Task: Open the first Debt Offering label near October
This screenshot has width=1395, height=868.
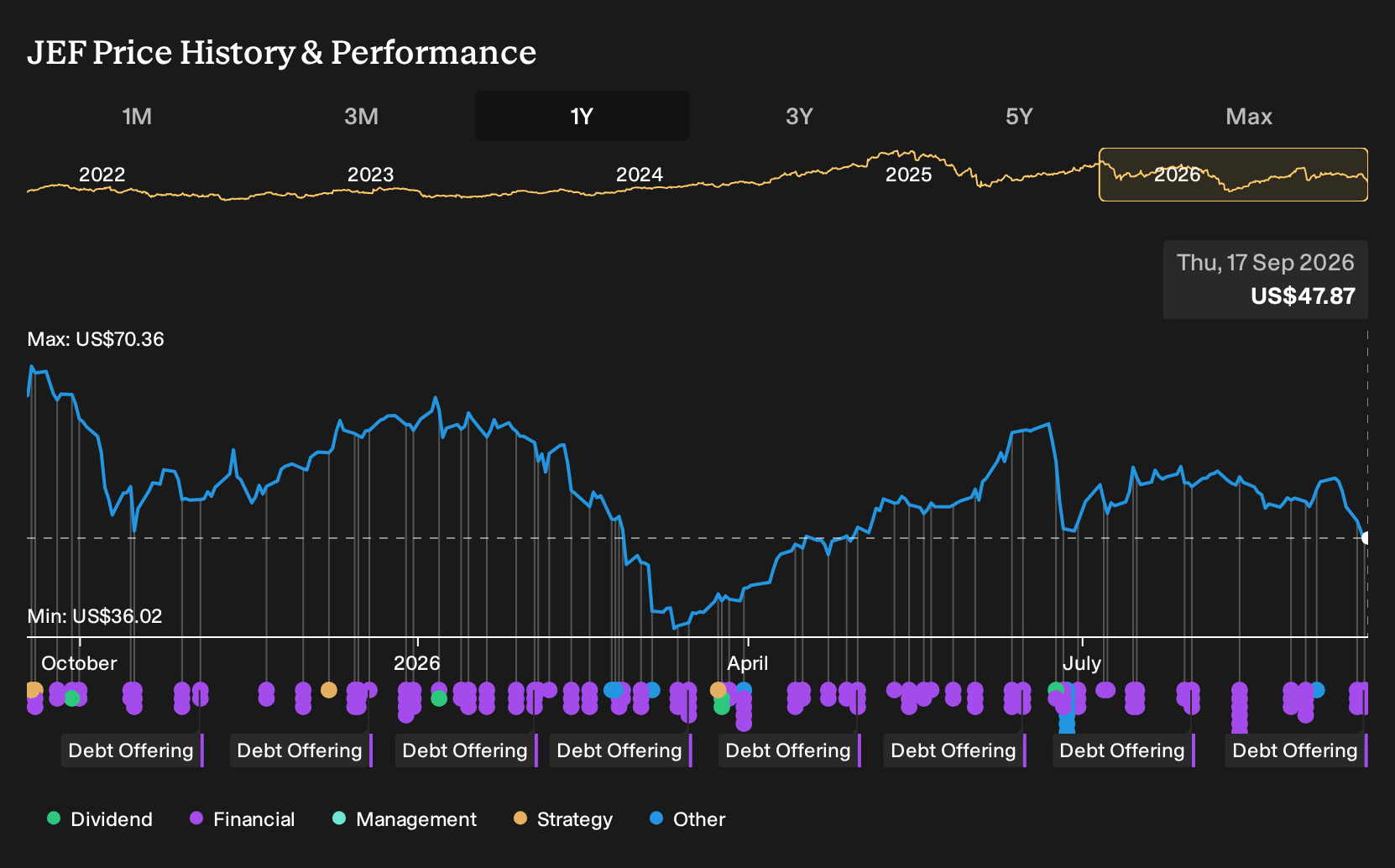Action: pyautogui.click(x=133, y=750)
